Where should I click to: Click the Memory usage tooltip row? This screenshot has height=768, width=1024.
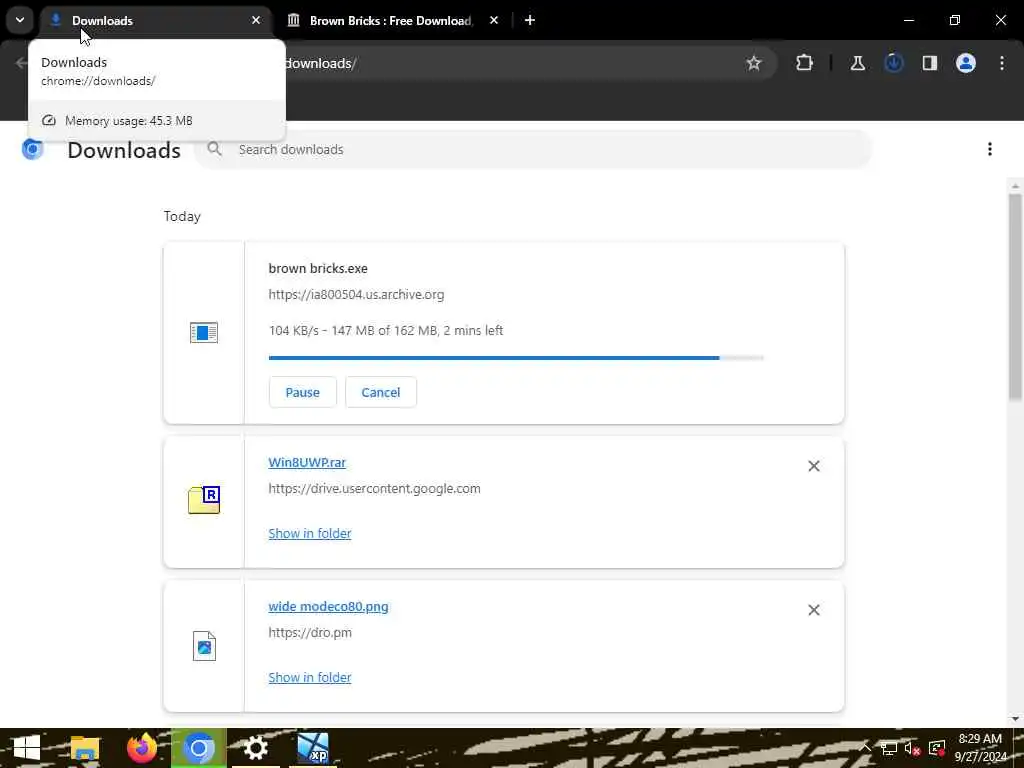tap(157, 121)
